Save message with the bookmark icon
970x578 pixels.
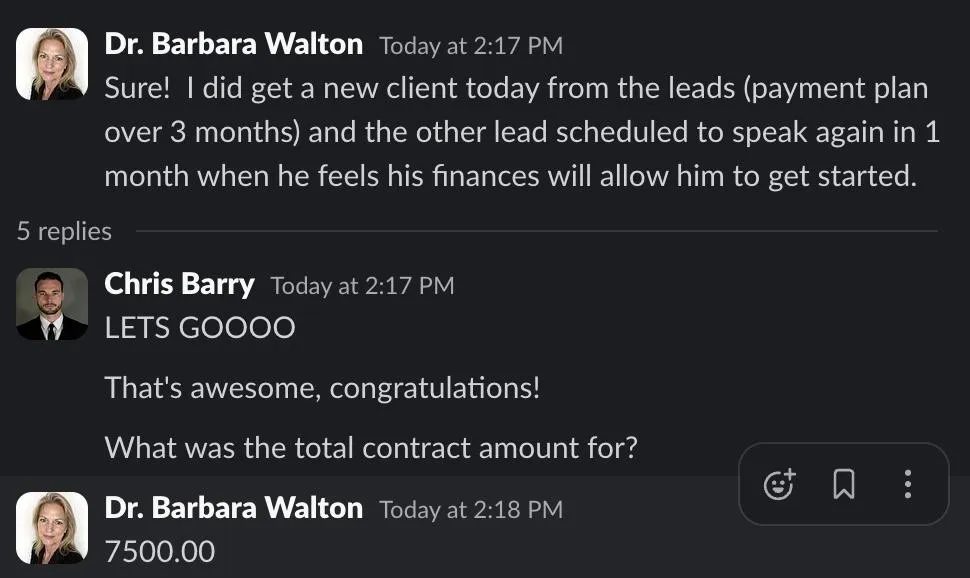844,485
